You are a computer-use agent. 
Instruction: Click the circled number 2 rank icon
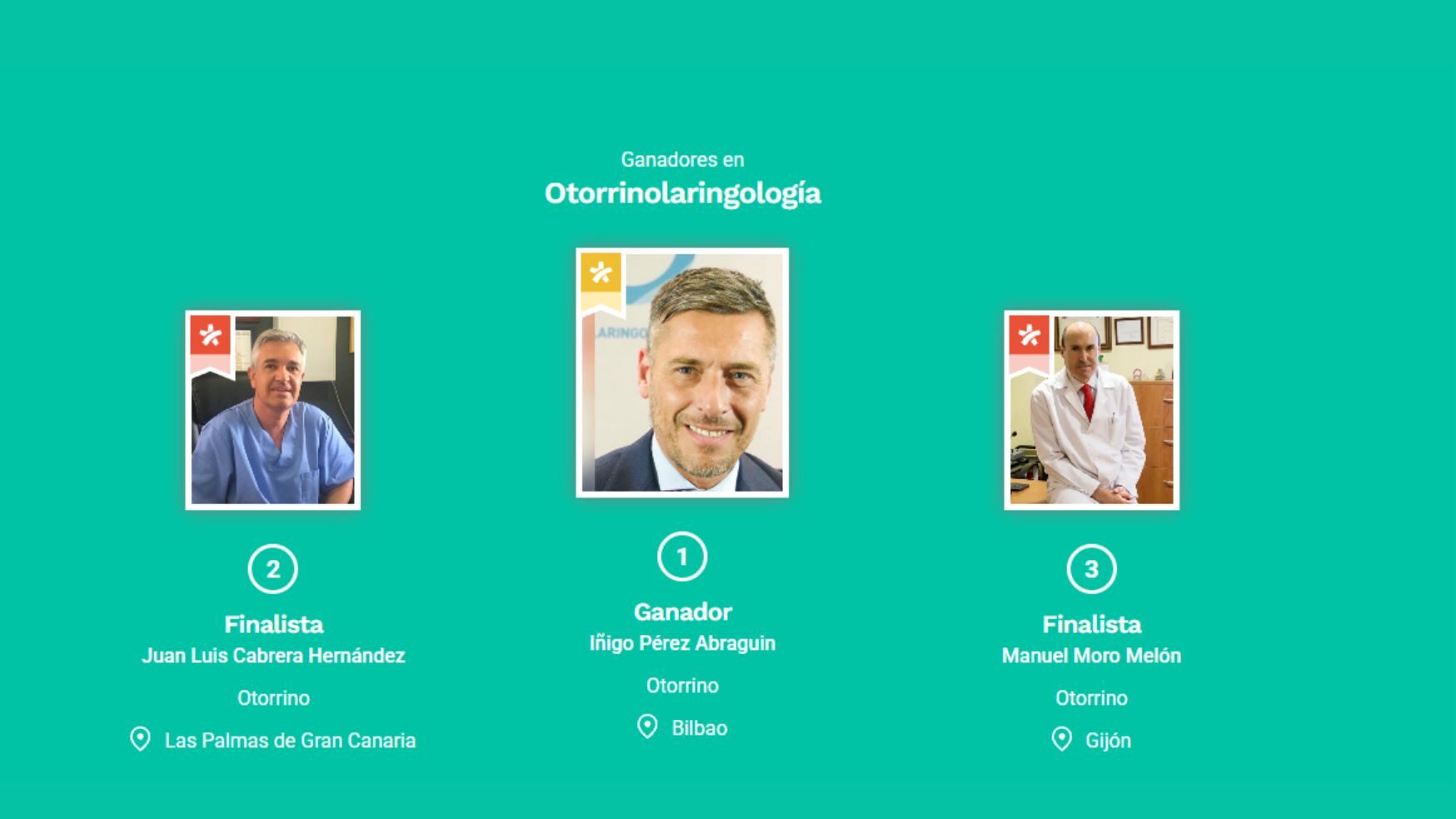tap(272, 569)
